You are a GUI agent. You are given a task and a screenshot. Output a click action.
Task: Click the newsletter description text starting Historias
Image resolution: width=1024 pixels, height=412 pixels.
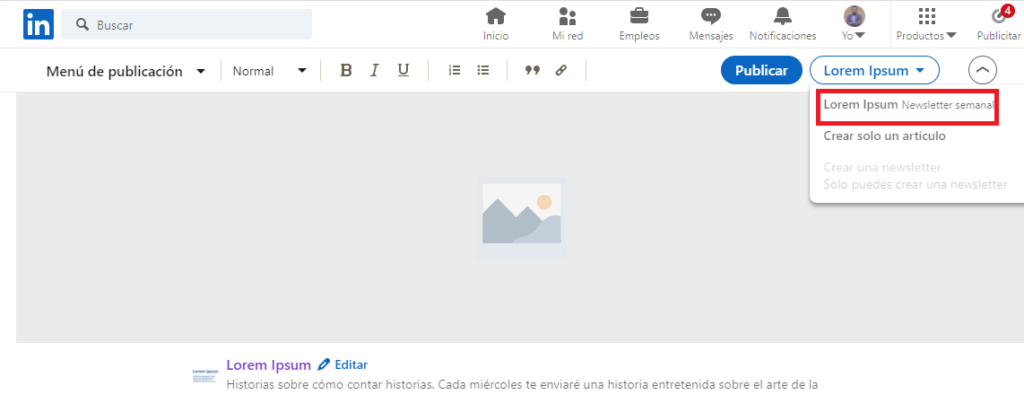(522, 385)
